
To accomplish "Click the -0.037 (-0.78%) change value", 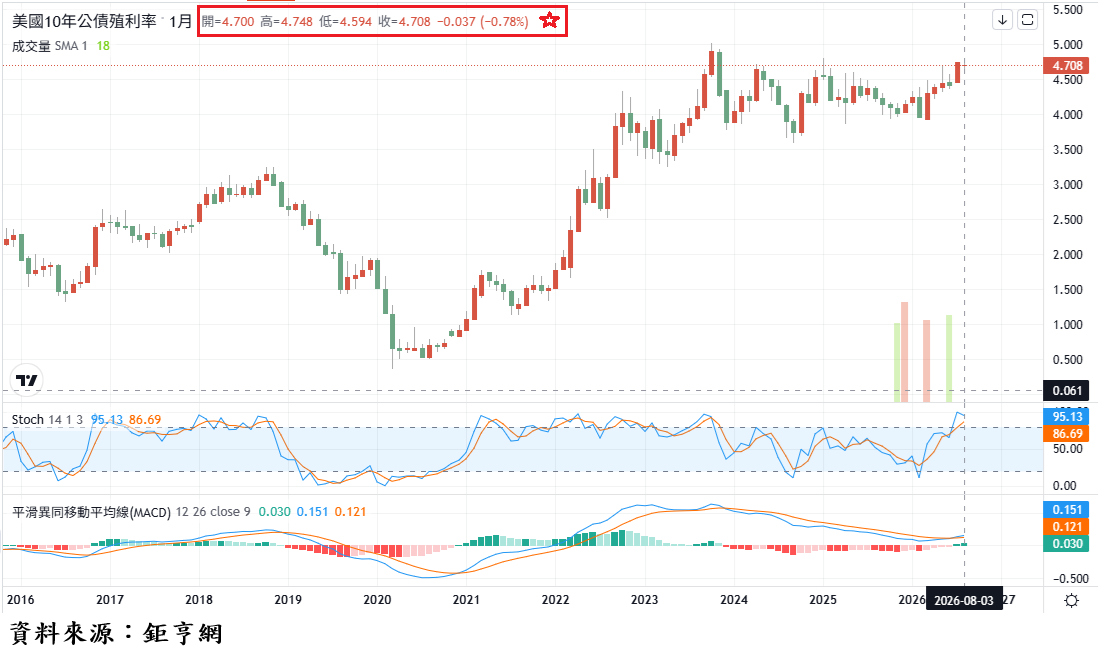I will coord(482,21).
